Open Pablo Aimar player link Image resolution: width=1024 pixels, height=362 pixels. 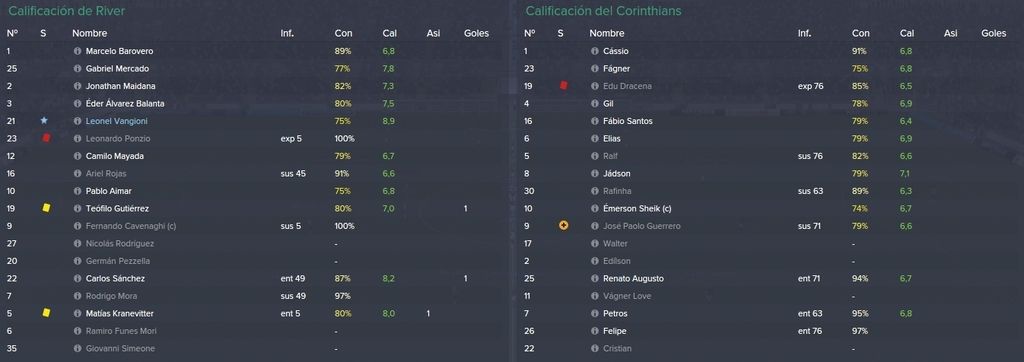point(108,191)
